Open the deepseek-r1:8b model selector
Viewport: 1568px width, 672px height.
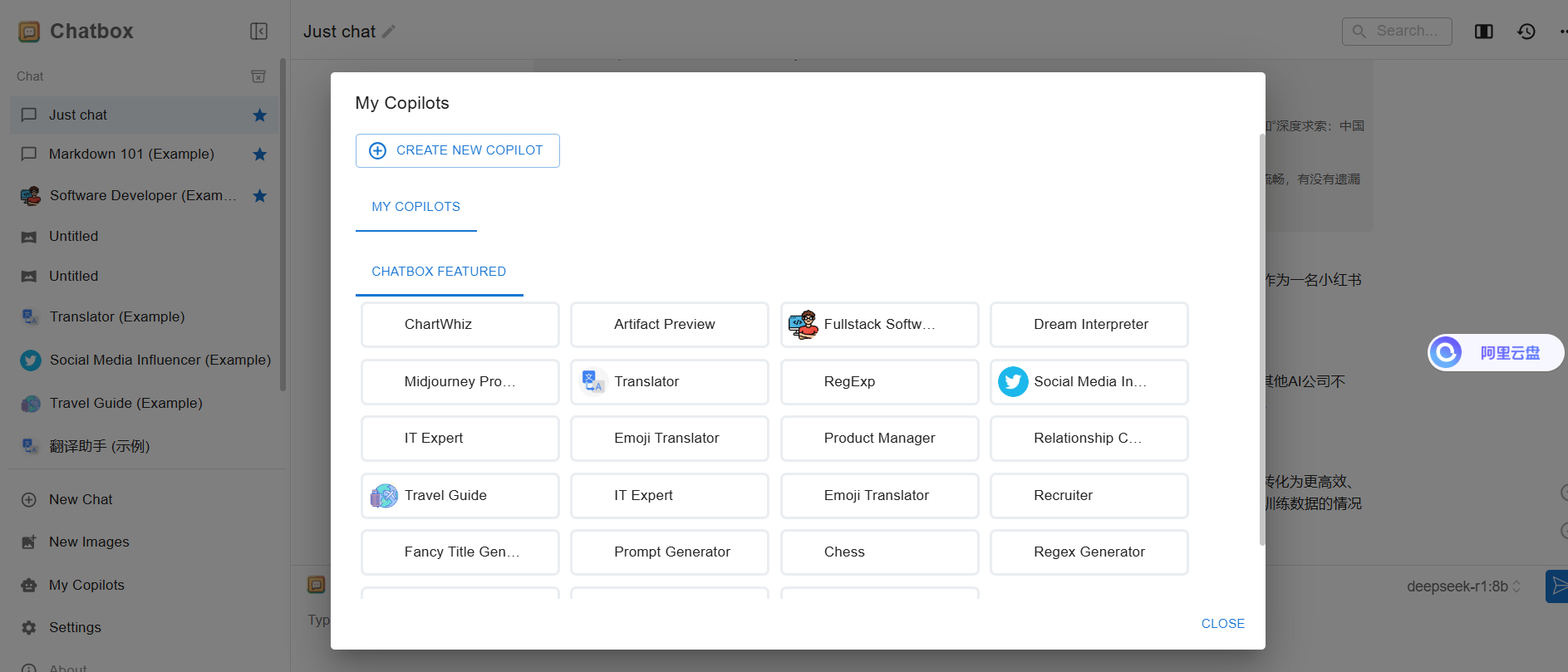click(1463, 586)
